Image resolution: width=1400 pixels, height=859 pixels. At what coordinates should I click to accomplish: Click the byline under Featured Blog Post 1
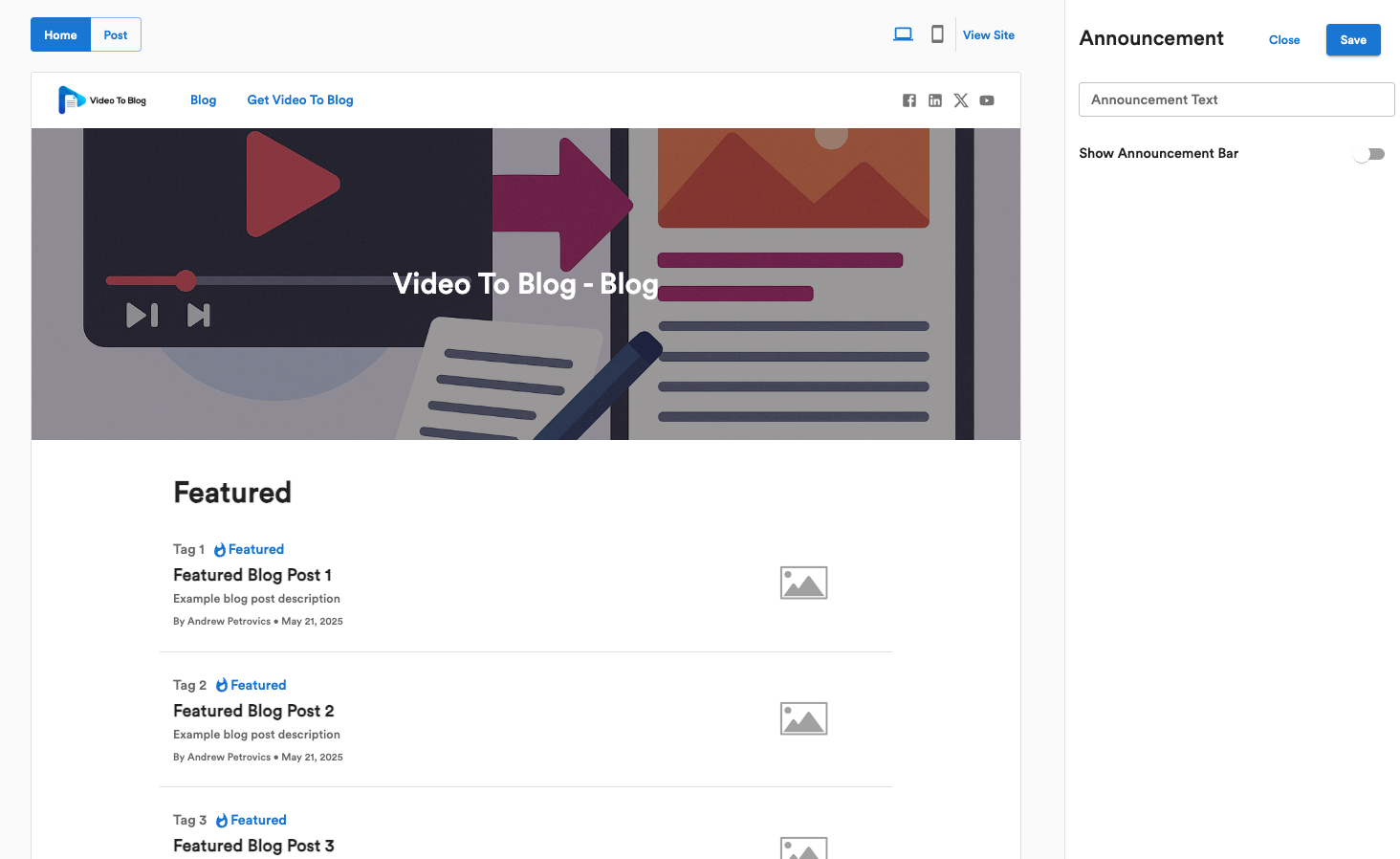(x=258, y=622)
